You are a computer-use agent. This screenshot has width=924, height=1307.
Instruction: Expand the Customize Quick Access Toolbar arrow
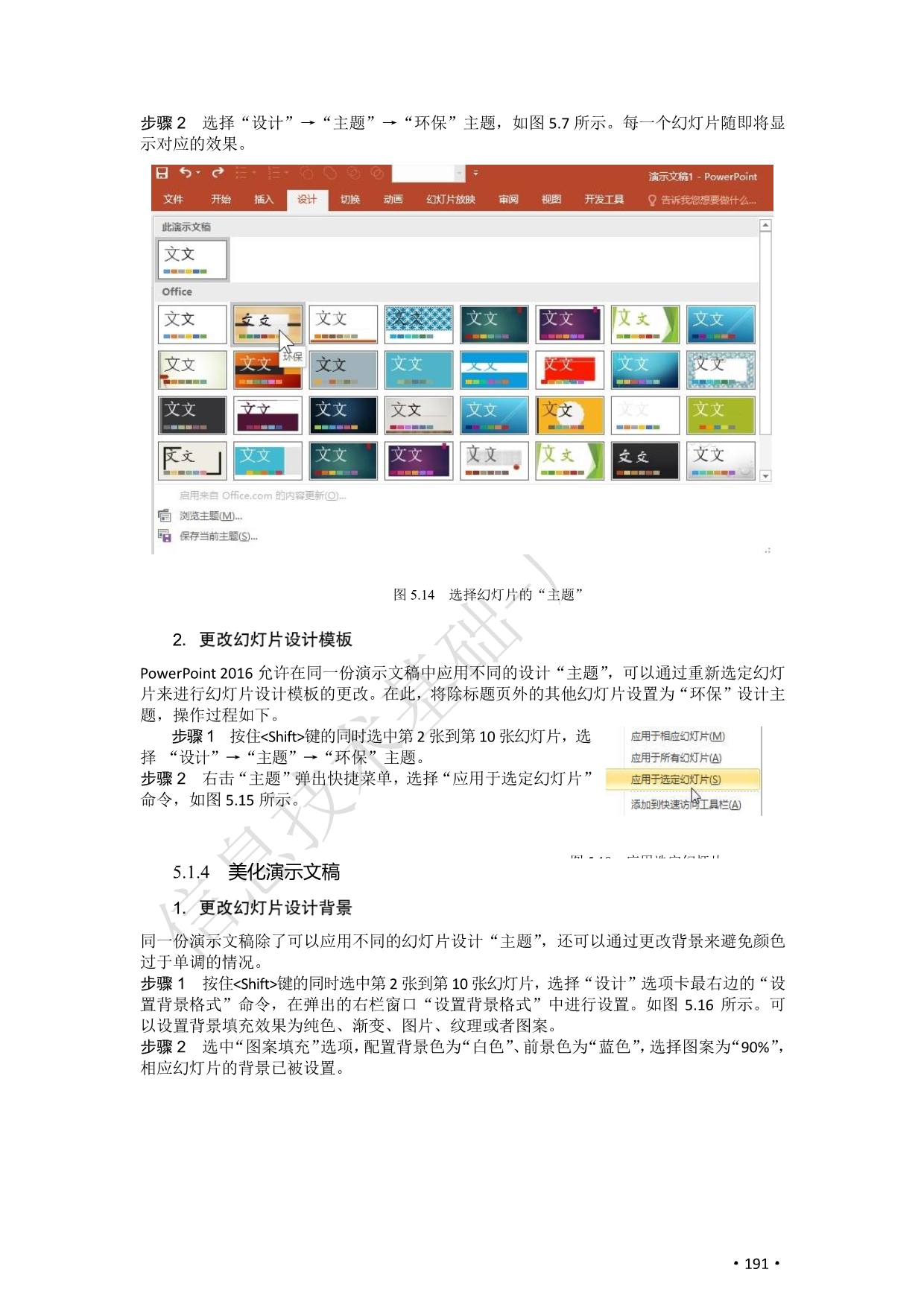click(x=475, y=174)
